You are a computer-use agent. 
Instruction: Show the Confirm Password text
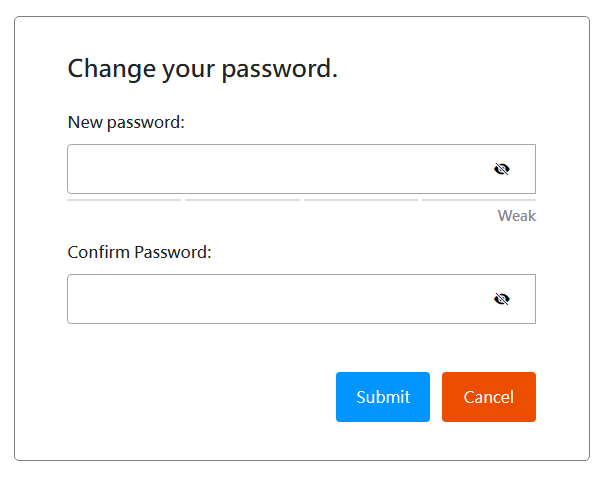tap(502, 299)
